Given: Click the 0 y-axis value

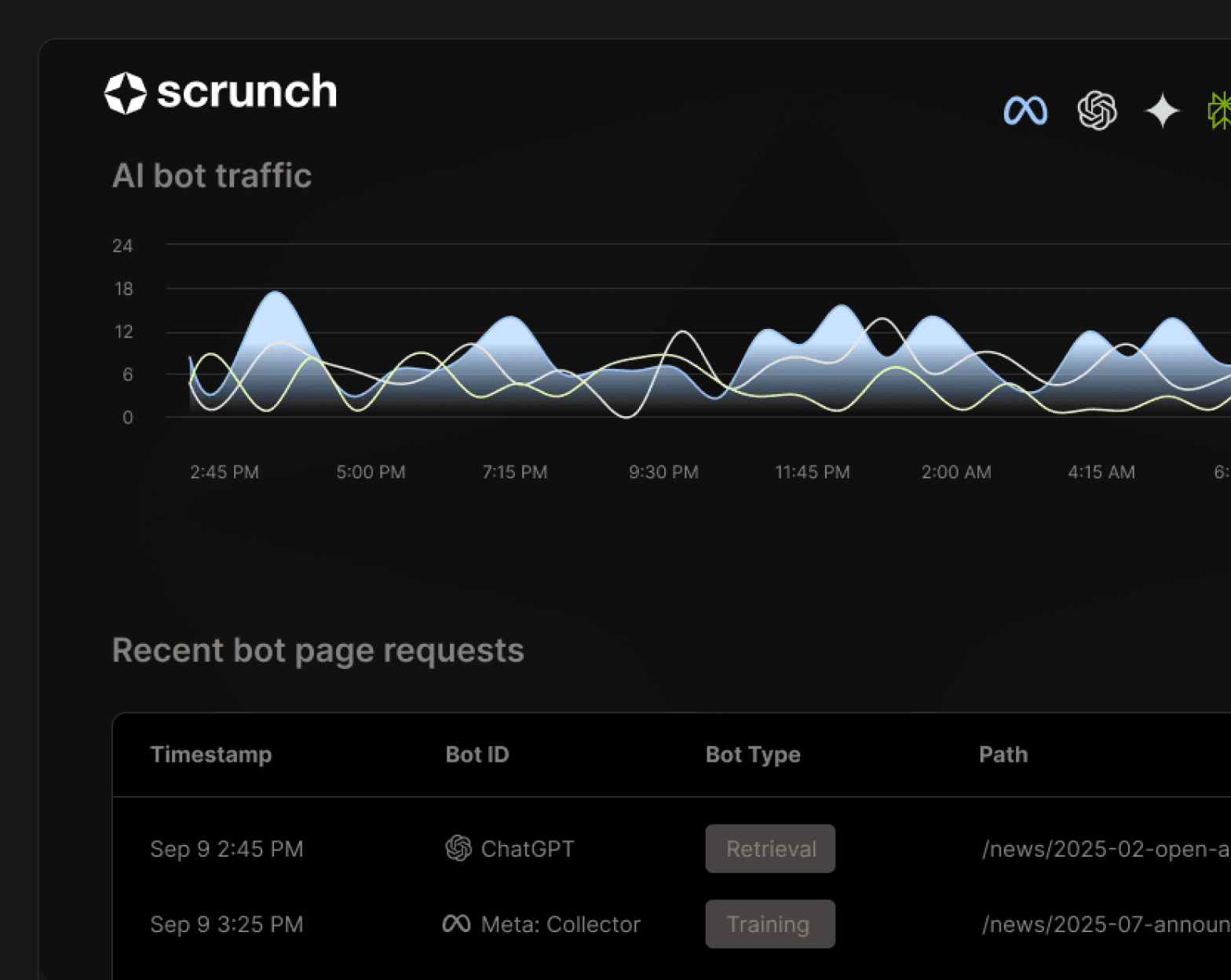Looking at the screenshot, I should coord(128,418).
